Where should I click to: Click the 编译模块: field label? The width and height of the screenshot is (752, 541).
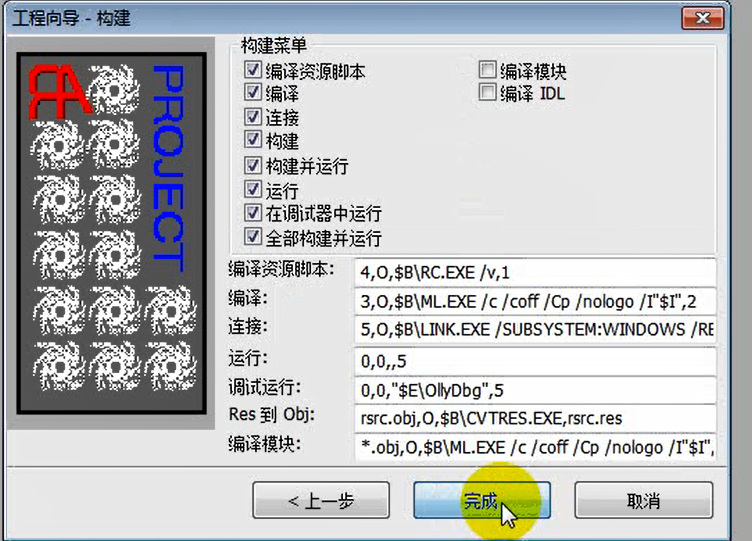[x=265, y=445]
